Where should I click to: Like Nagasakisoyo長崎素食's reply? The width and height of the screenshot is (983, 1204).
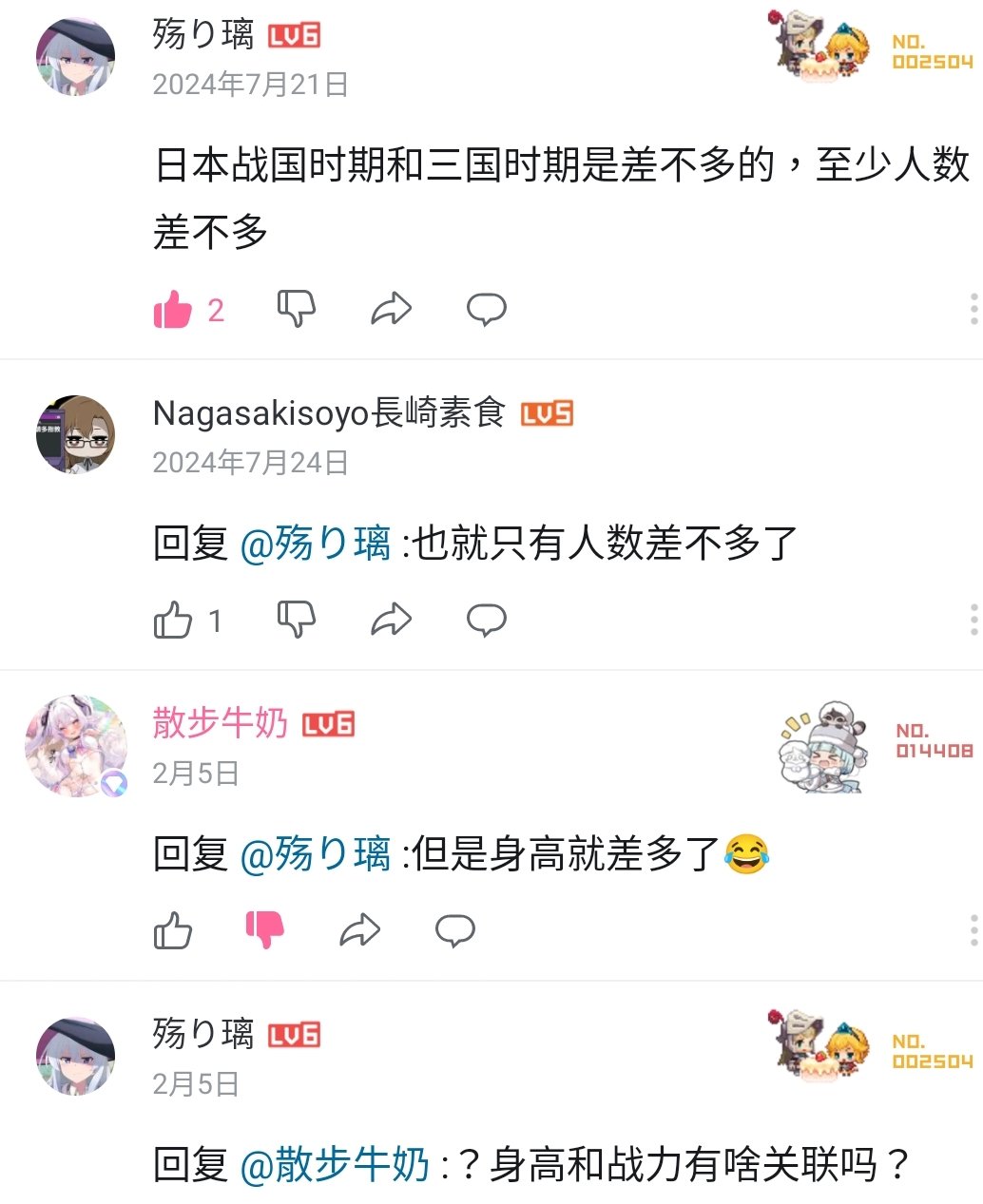click(x=173, y=620)
